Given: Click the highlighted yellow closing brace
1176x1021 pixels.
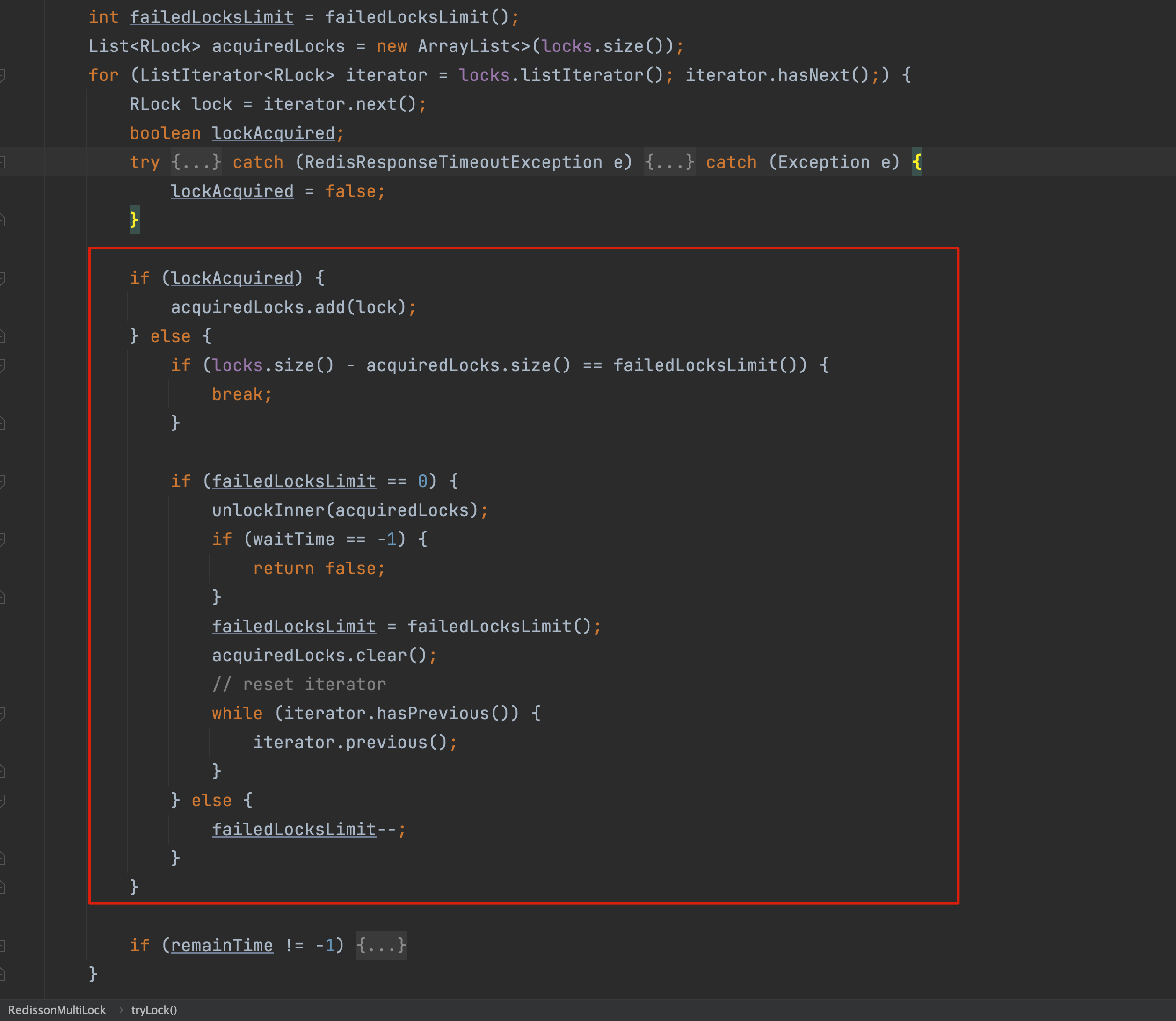Looking at the screenshot, I should pyautogui.click(x=134, y=220).
